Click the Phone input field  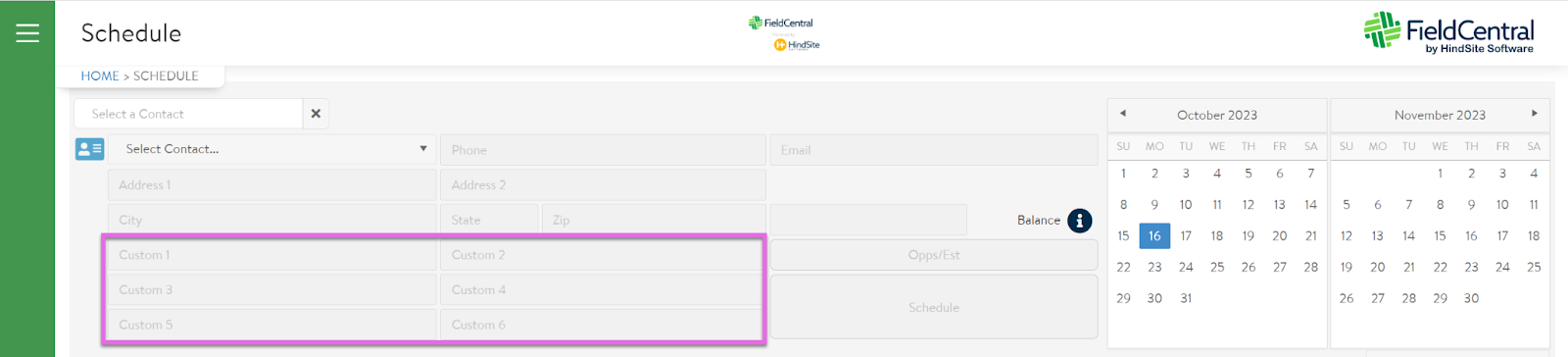(603, 150)
